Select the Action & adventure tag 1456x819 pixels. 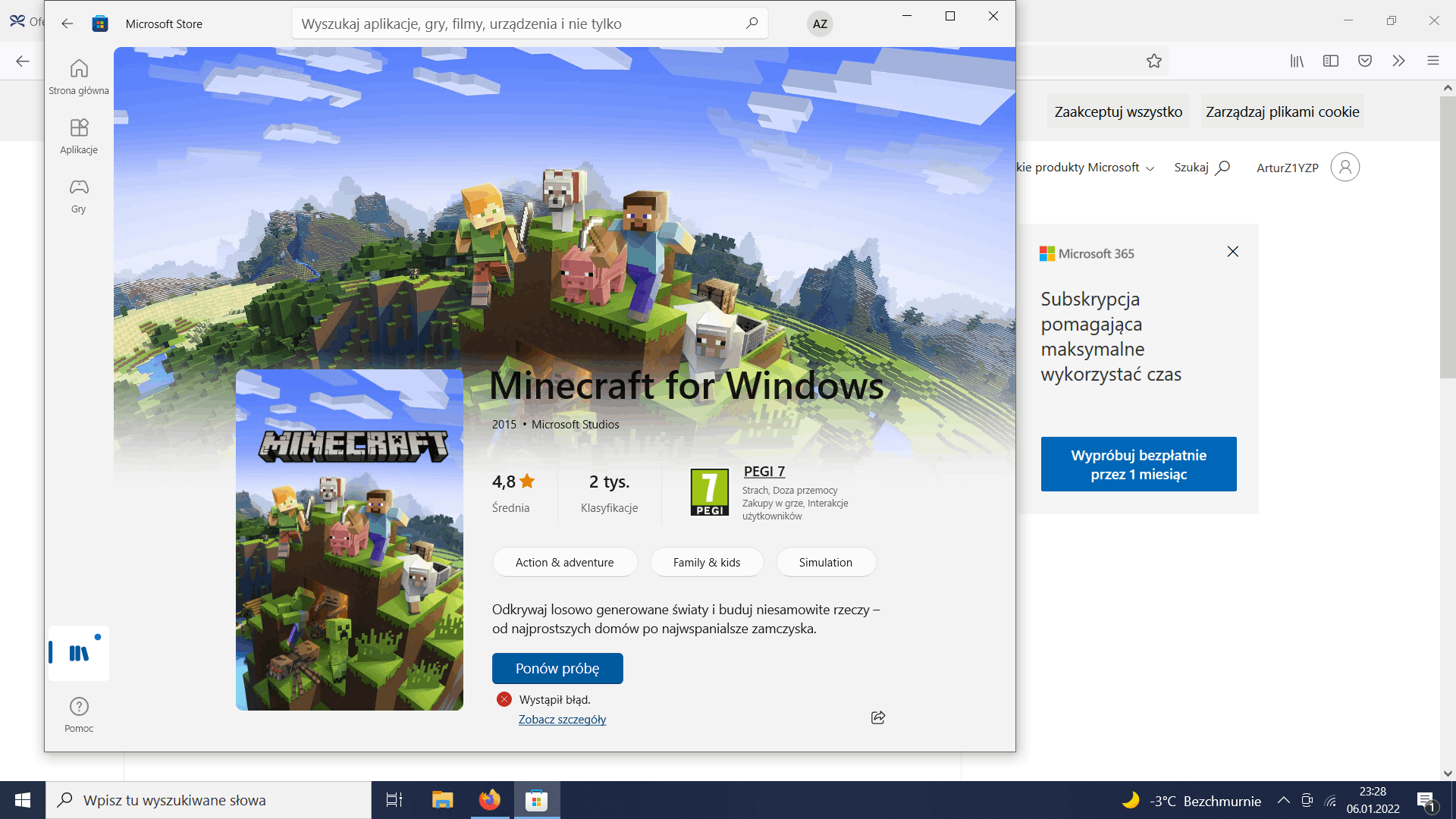click(x=565, y=562)
